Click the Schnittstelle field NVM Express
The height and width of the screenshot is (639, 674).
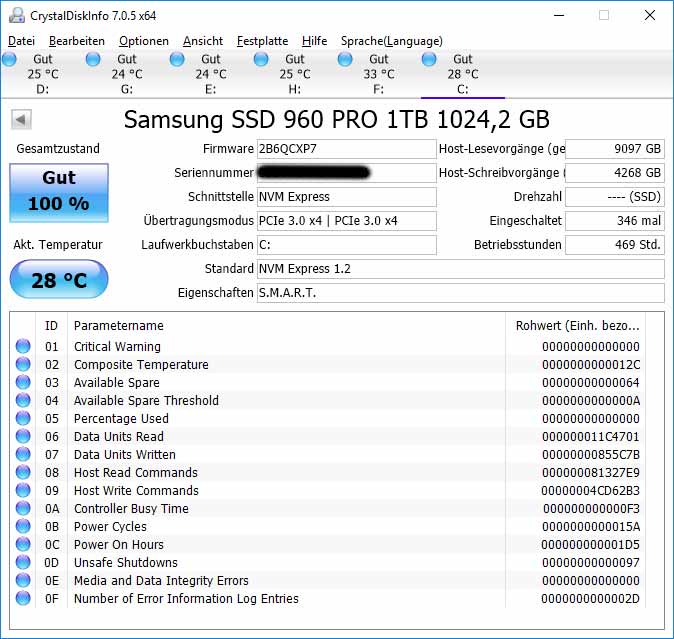tap(346, 197)
